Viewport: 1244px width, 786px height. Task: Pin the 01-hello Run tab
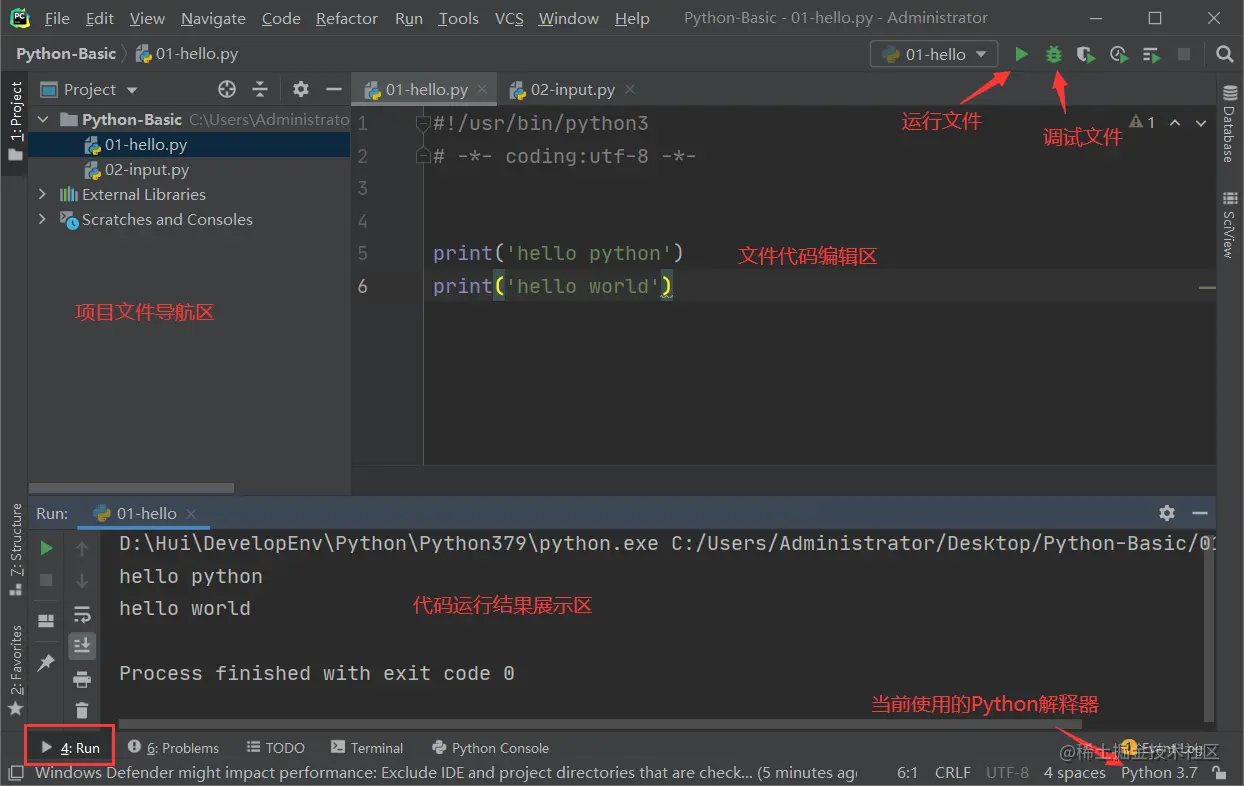(x=46, y=663)
